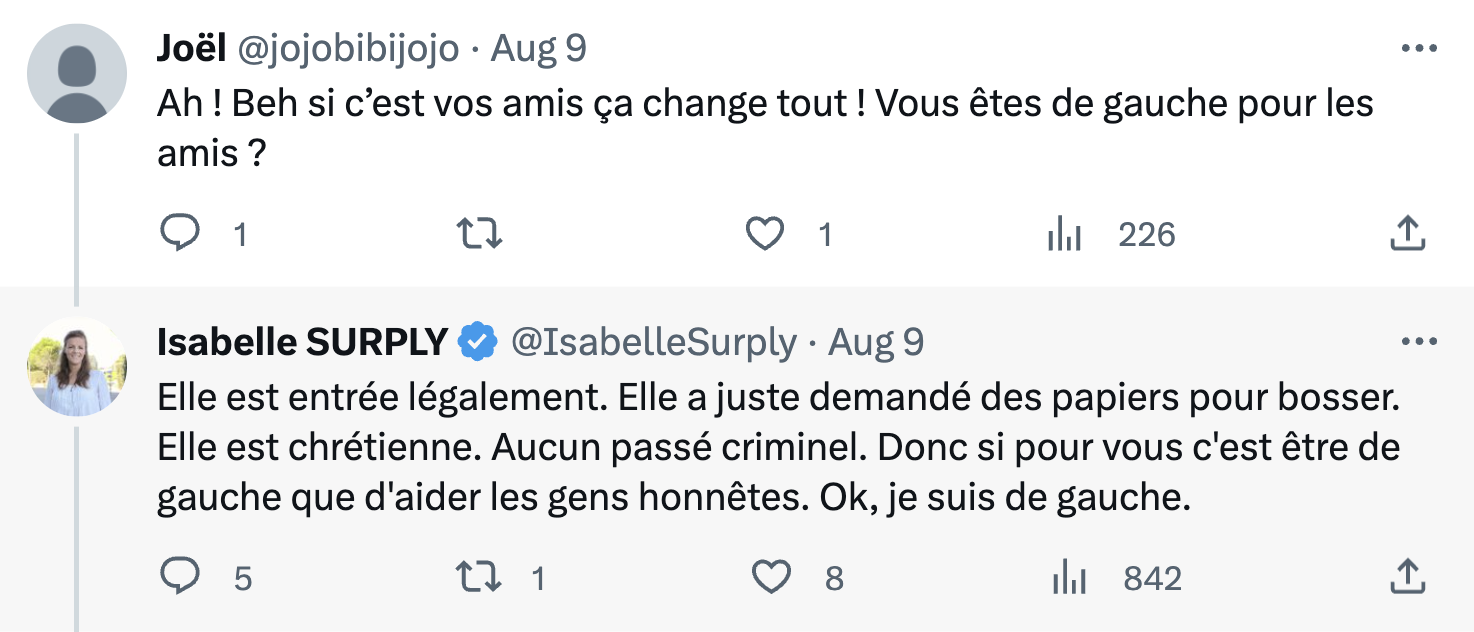Image resolution: width=1474 pixels, height=632 pixels.
Task: Open the Isabelle SURPLY display name
Action: [x=302, y=343]
